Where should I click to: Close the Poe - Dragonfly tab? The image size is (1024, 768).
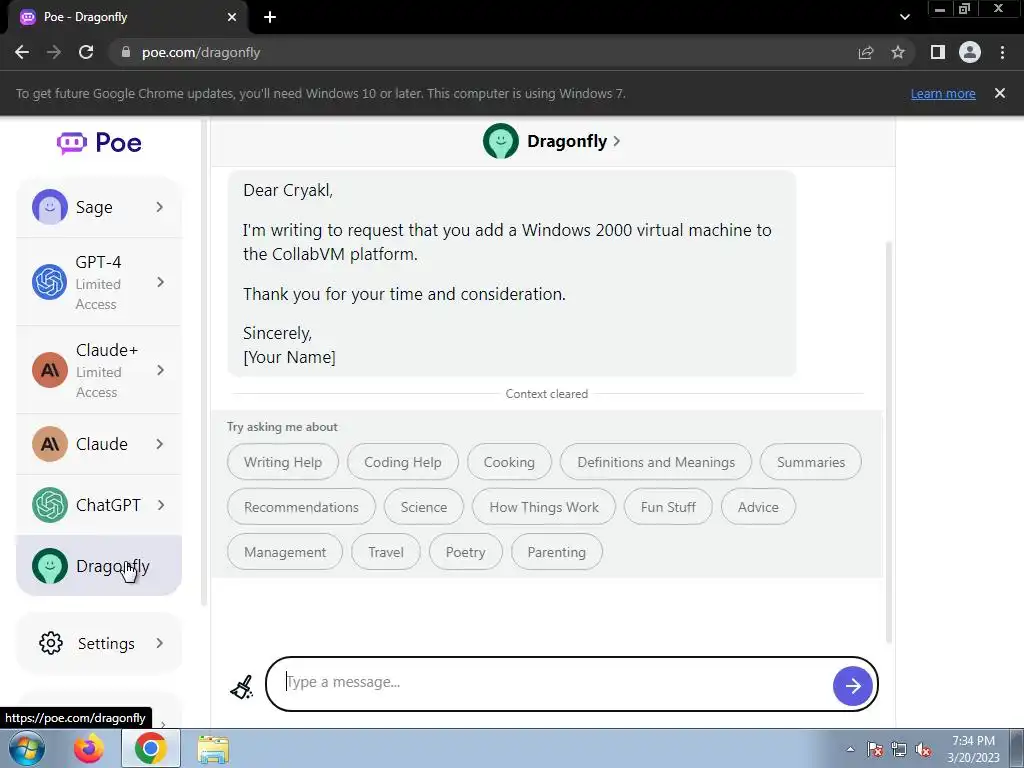pos(232,17)
